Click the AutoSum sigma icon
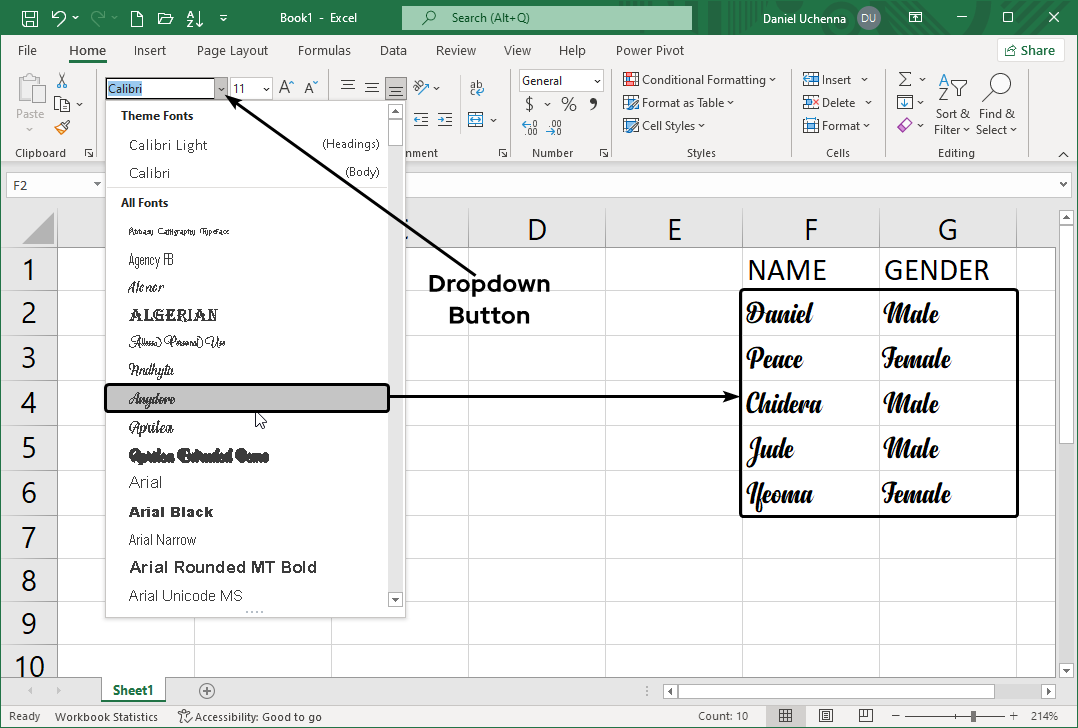Viewport: 1078px width, 728px height. [905, 80]
